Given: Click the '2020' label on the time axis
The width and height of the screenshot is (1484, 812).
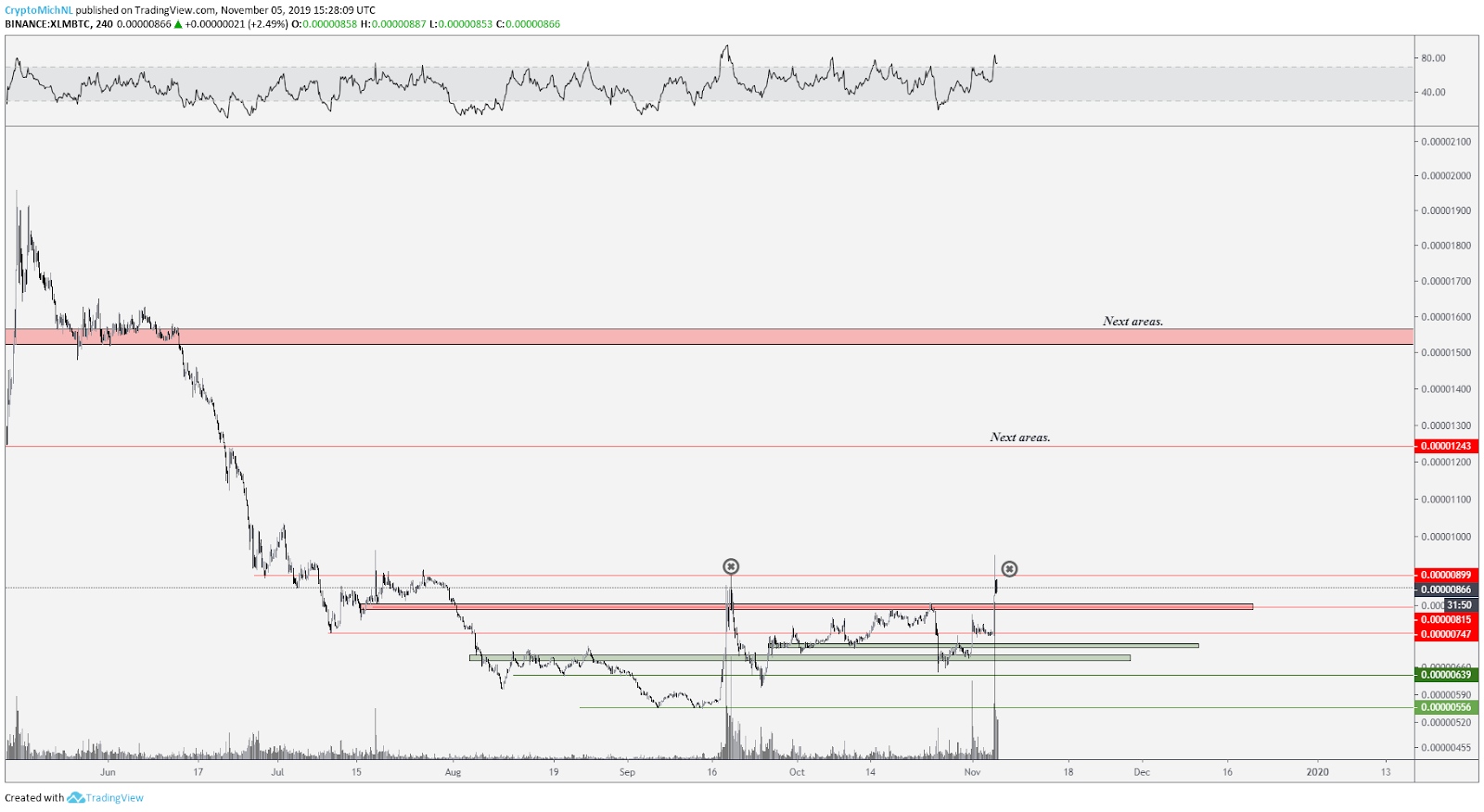Looking at the screenshot, I should pos(1317,771).
